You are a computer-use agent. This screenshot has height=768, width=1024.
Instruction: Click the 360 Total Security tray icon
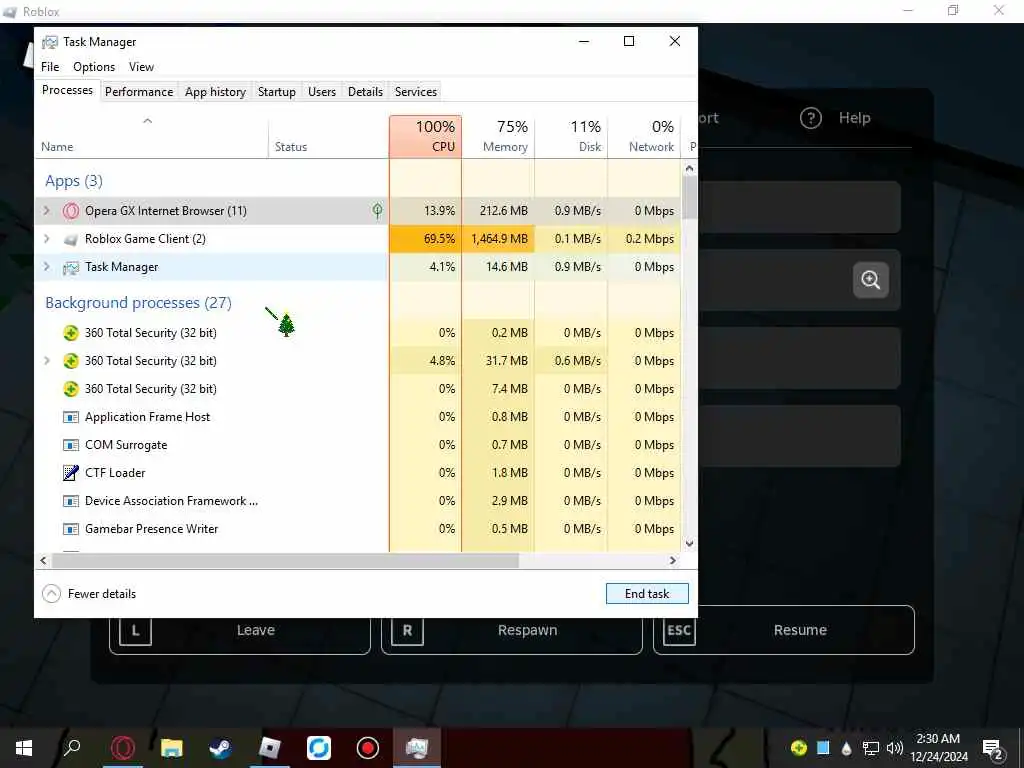point(798,748)
